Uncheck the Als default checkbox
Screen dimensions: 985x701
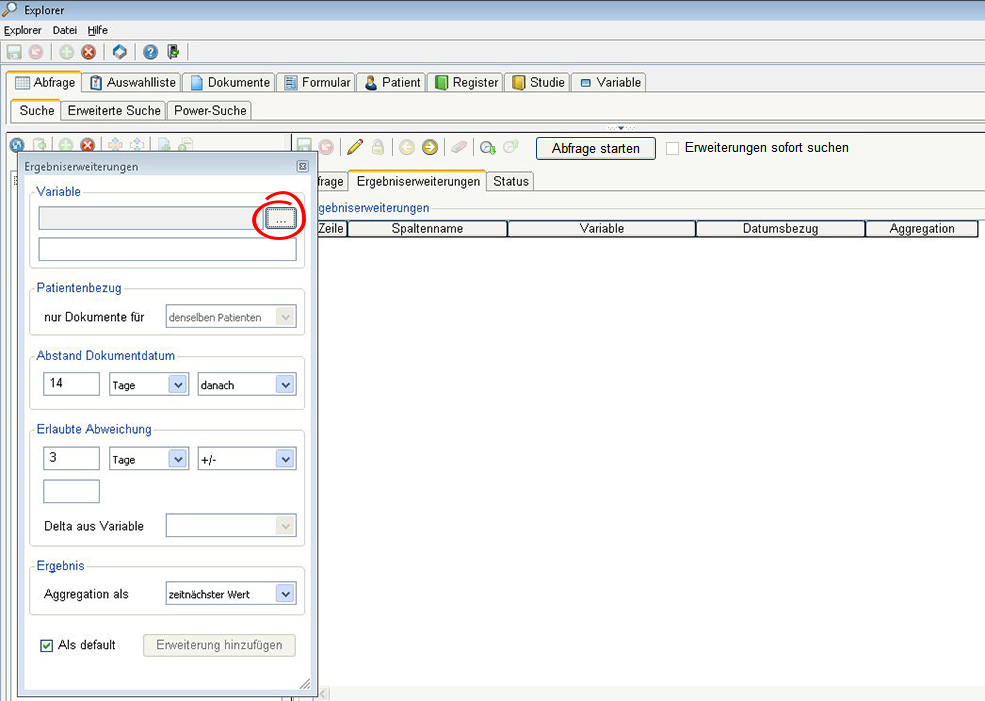tap(47, 646)
